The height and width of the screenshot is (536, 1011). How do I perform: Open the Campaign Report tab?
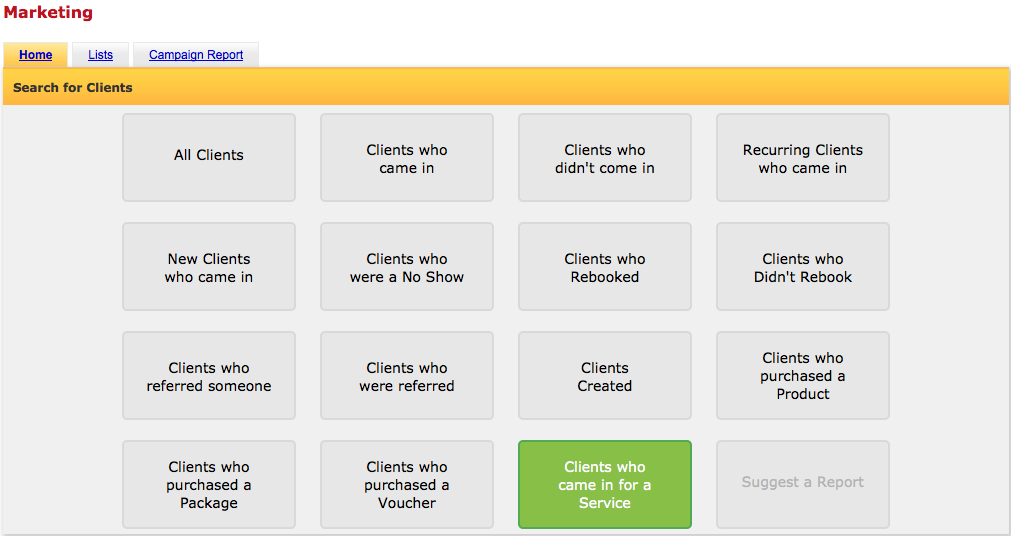196,55
